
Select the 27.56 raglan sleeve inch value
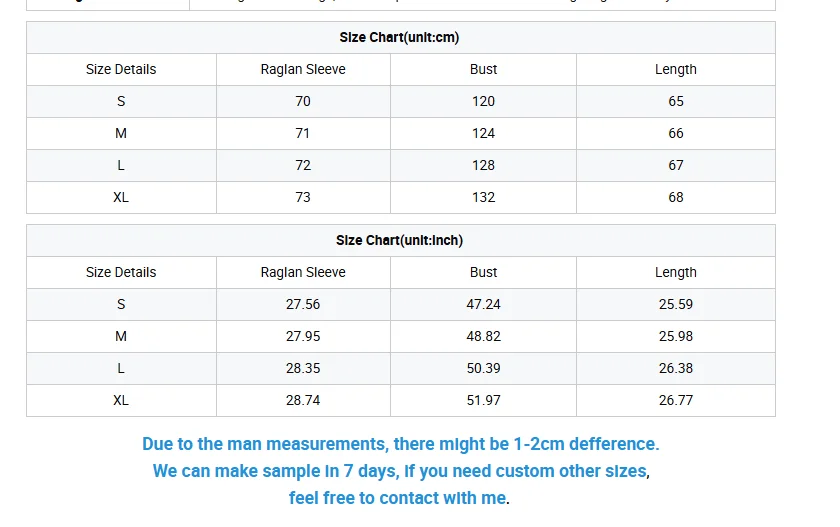(x=303, y=304)
